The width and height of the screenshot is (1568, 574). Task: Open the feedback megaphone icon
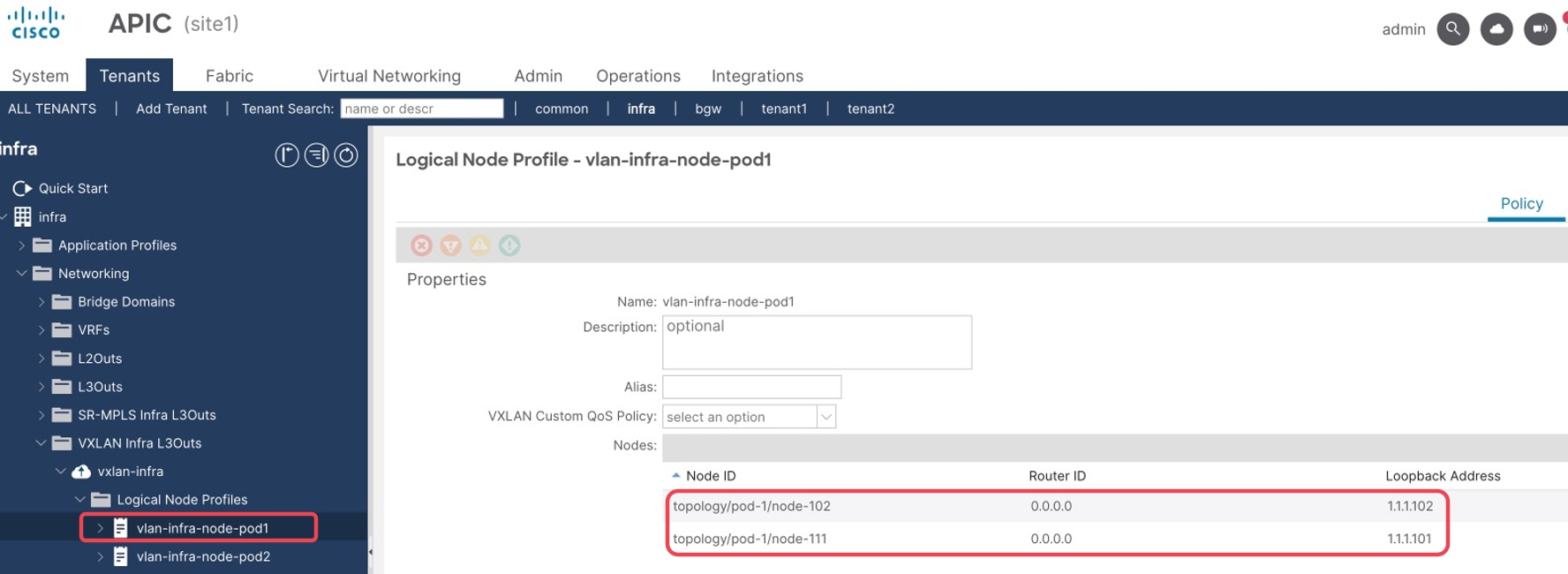coord(1540,29)
